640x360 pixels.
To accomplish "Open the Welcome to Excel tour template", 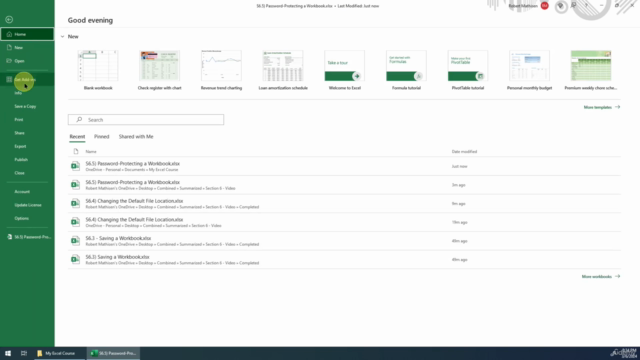I will click(344, 70).
